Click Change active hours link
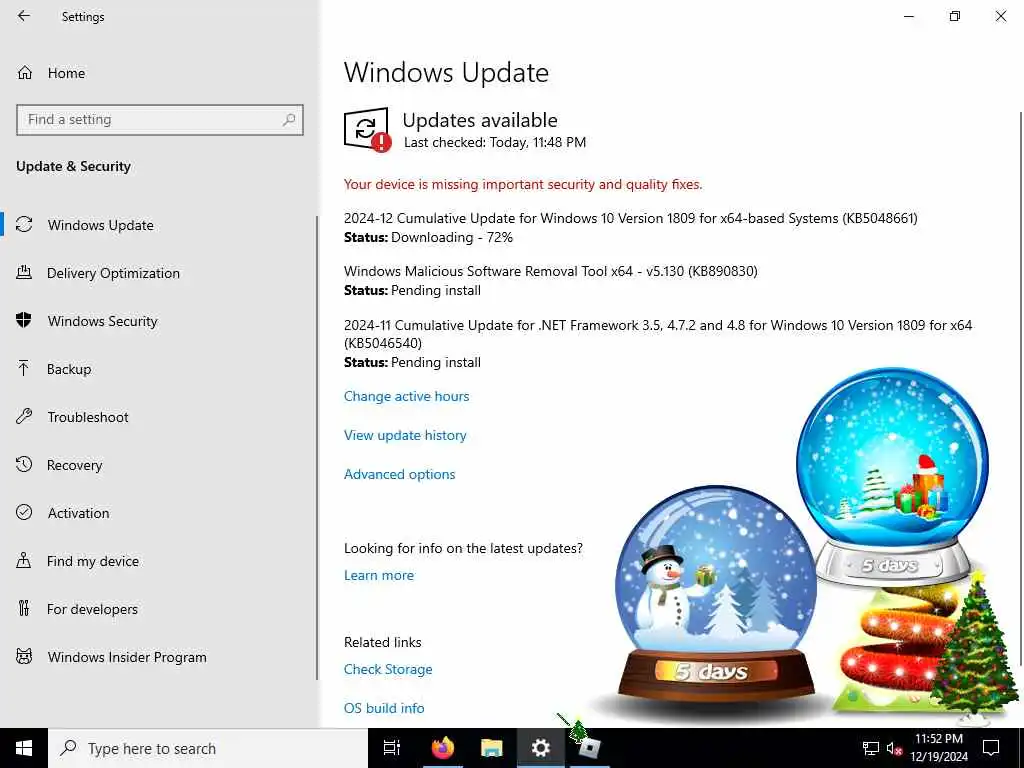Screen dimensions: 1024x768 pyautogui.click(x=406, y=396)
